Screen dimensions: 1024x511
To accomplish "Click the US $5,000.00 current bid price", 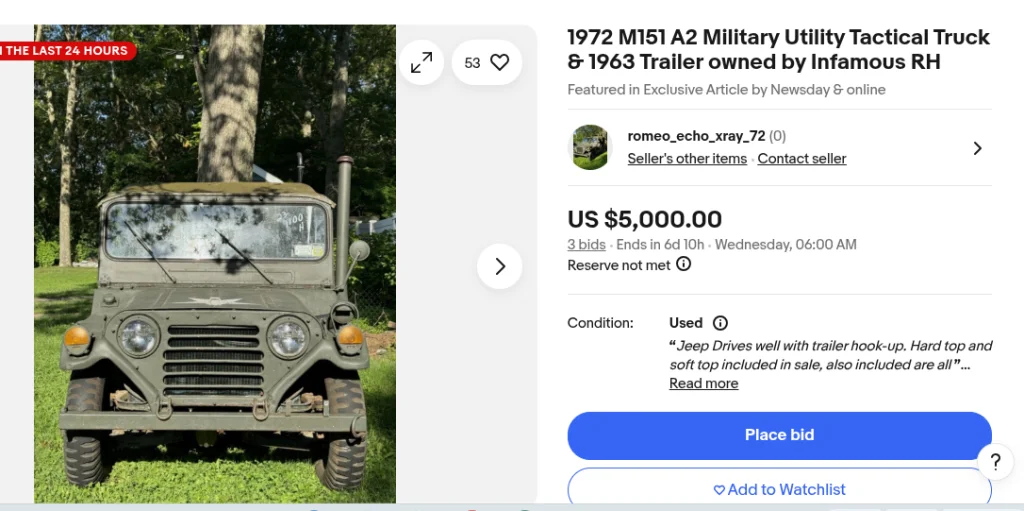I will (644, 219).
